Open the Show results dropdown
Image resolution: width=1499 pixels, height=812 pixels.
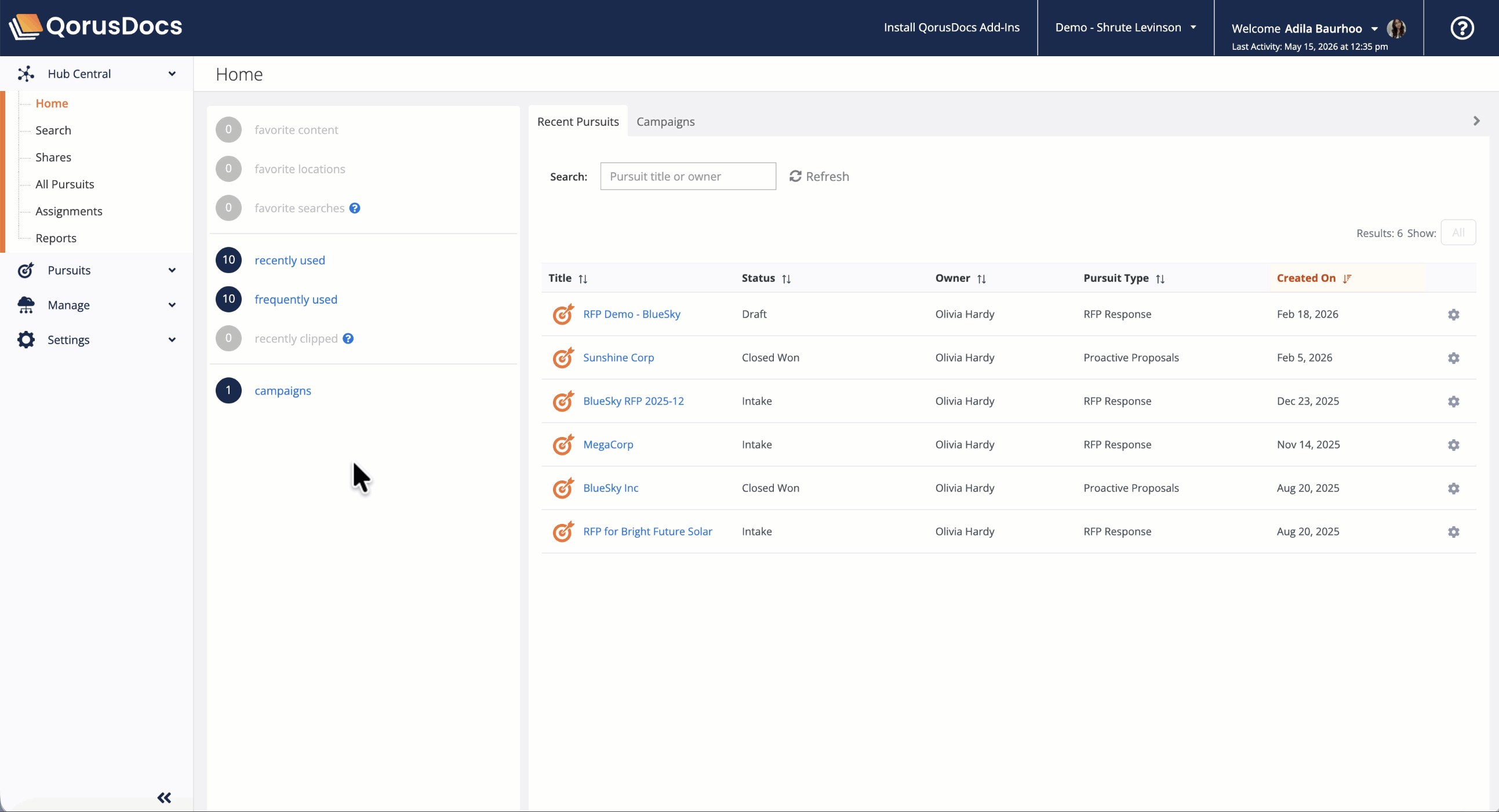(x=1458, y=232)
